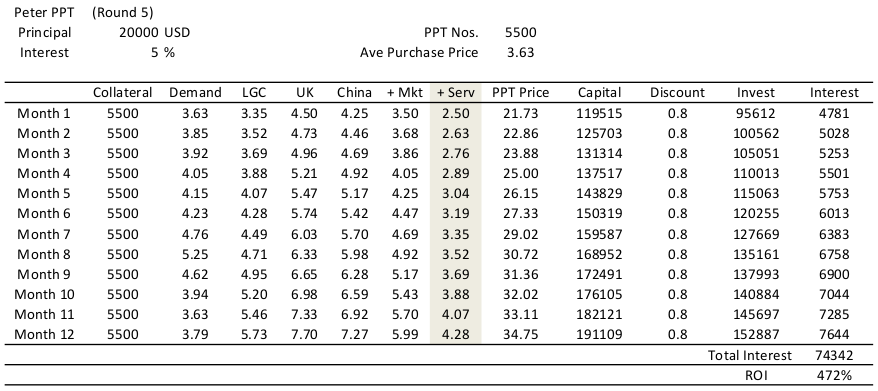Click the highlighted + Serv column header
This screenshot has height=391, width=878.
(x=455, y=92)
